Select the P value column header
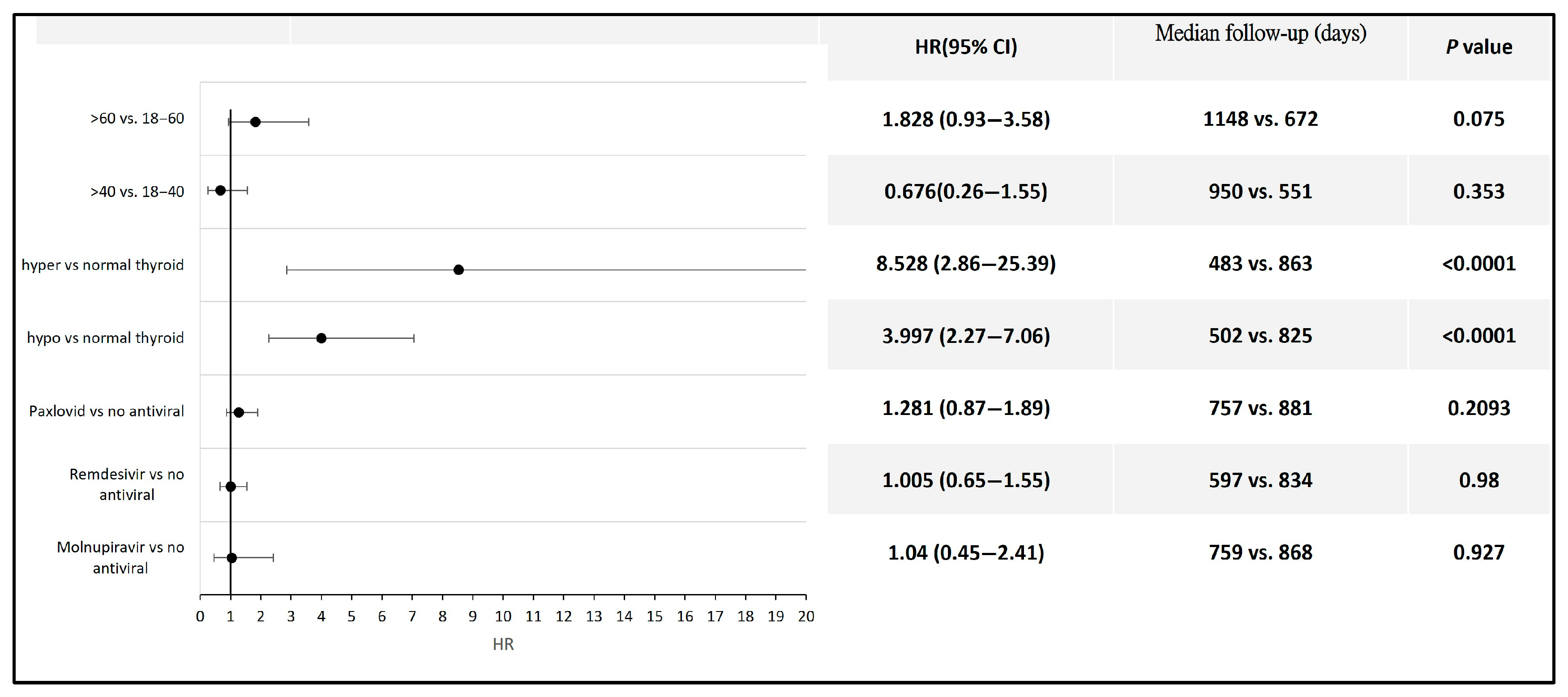 [1478, 47]
